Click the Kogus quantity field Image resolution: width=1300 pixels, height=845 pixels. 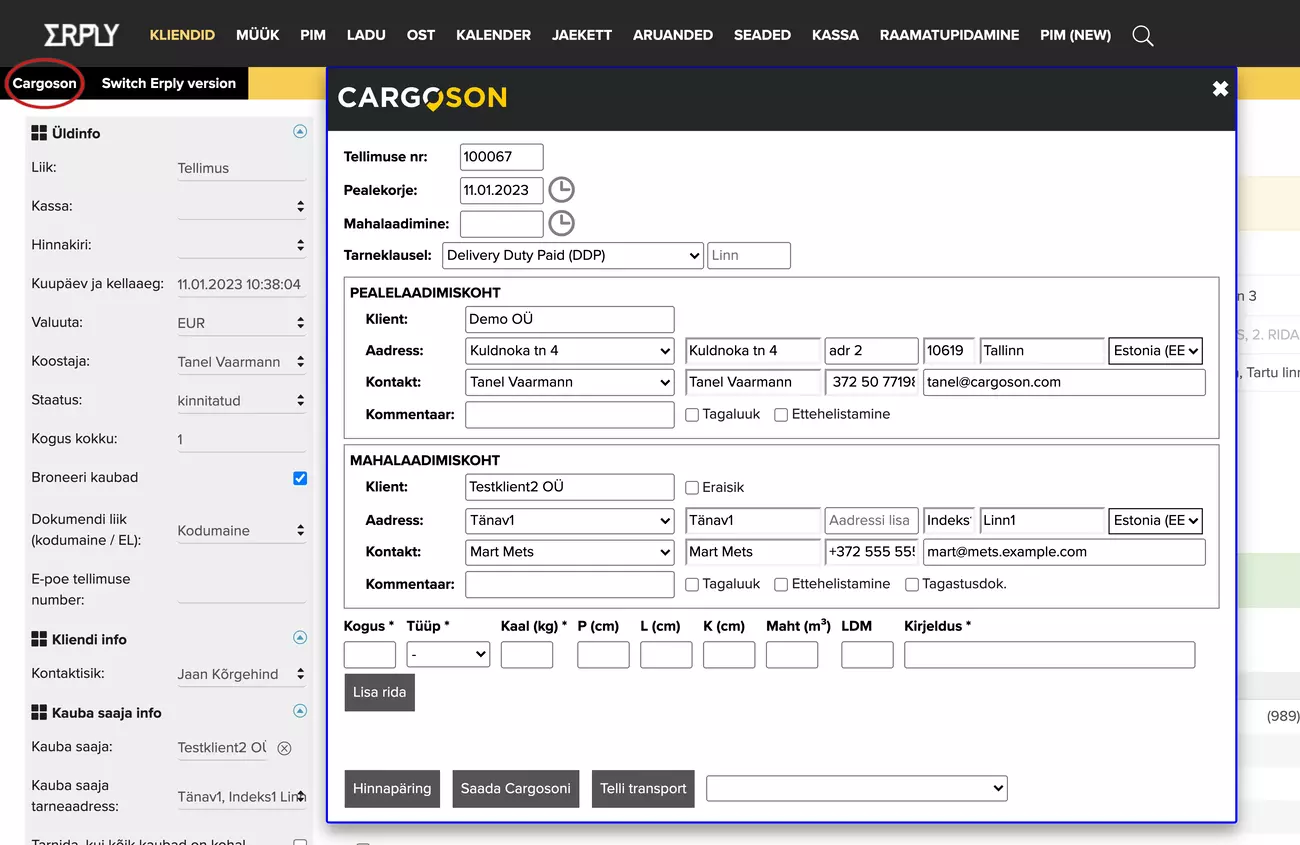pyautogui.click(x=370, y=655)
